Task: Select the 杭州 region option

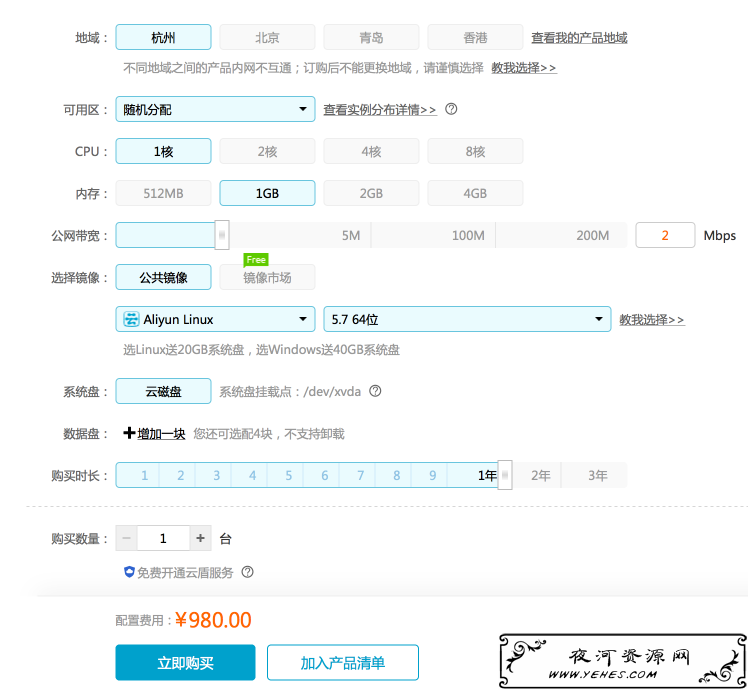Action: tap(163, 37)
